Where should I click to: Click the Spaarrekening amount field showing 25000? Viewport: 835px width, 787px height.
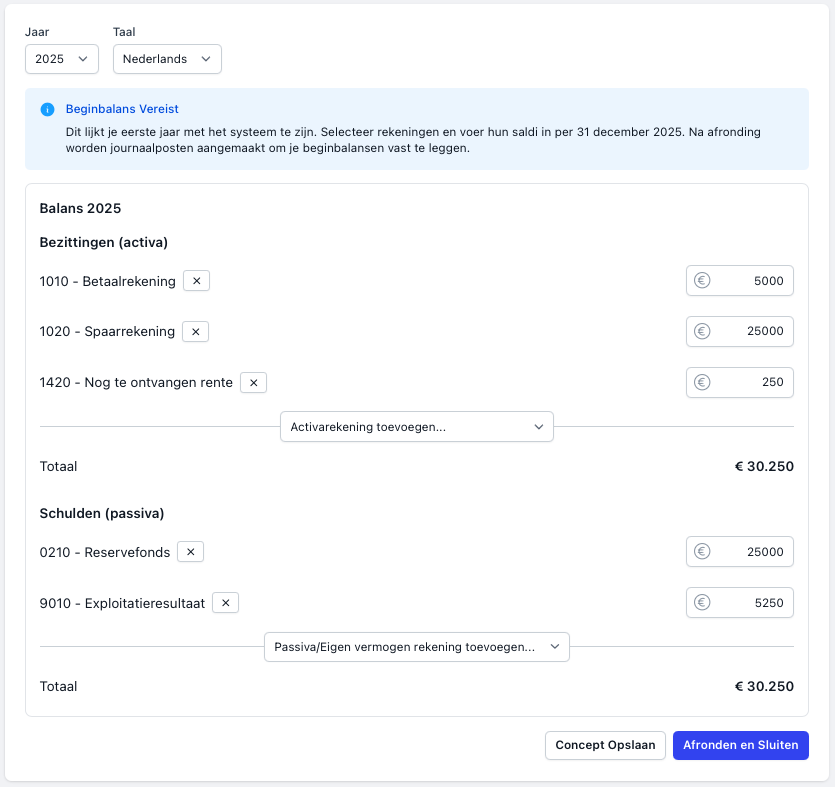tap(750, 331)
